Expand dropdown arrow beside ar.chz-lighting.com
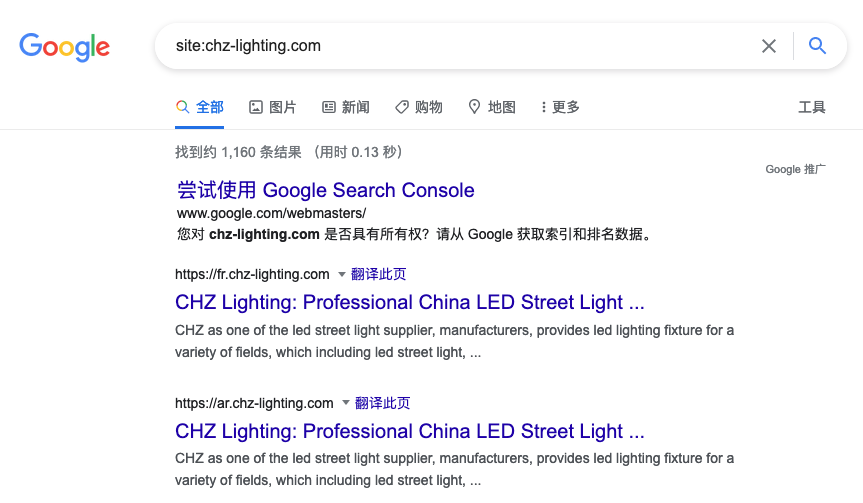This screenshot has height=503, width=863. click(x=345, y=403)
